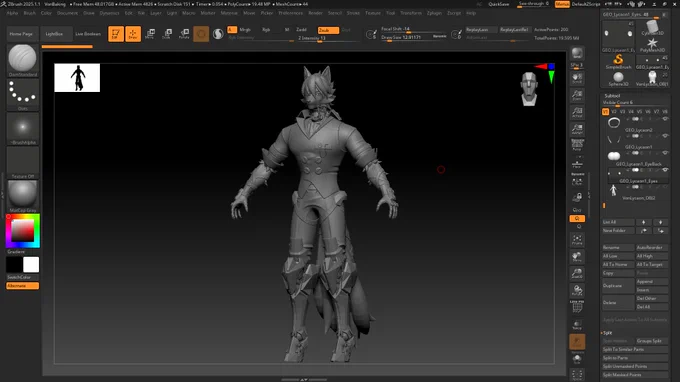Open the Dots stroke picker
The image size is (680, 382).
[22, 92]
